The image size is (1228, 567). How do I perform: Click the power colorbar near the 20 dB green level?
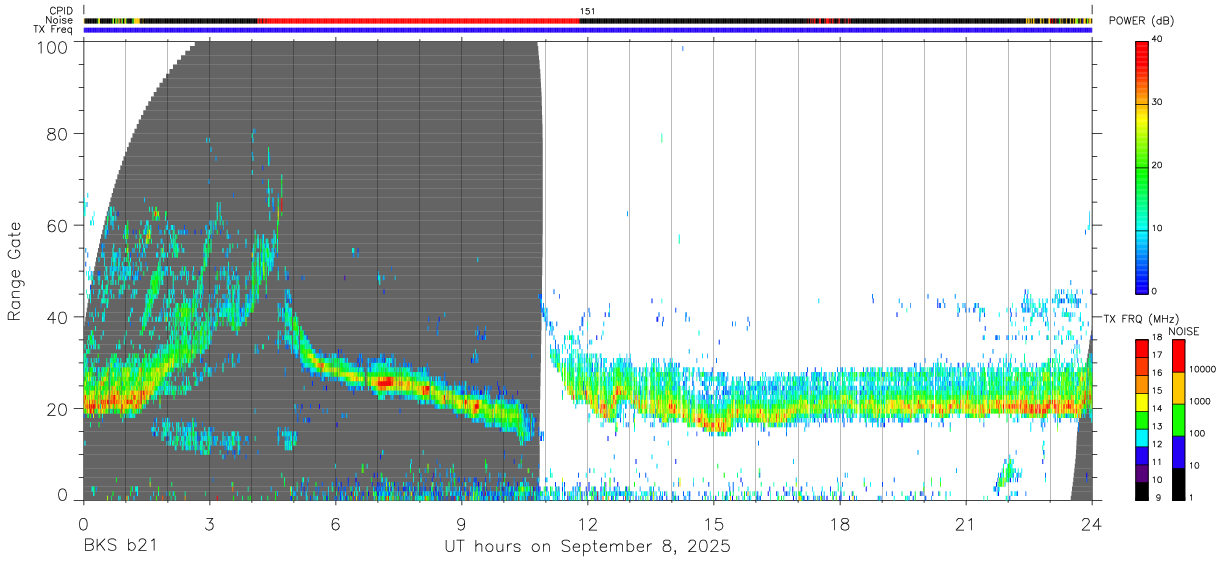[x=1142, y=165]
